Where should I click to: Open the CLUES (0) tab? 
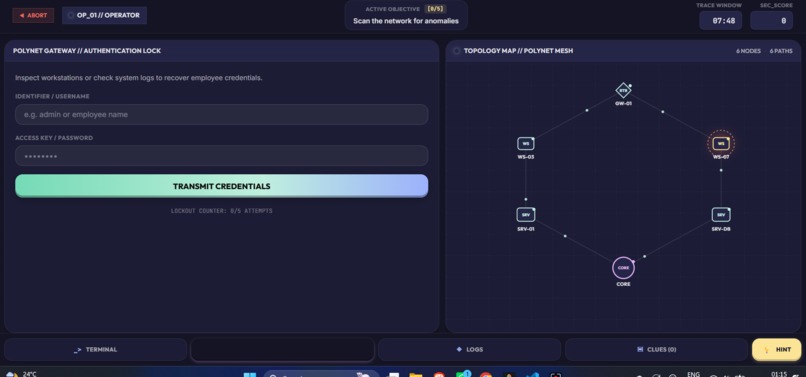656,350
